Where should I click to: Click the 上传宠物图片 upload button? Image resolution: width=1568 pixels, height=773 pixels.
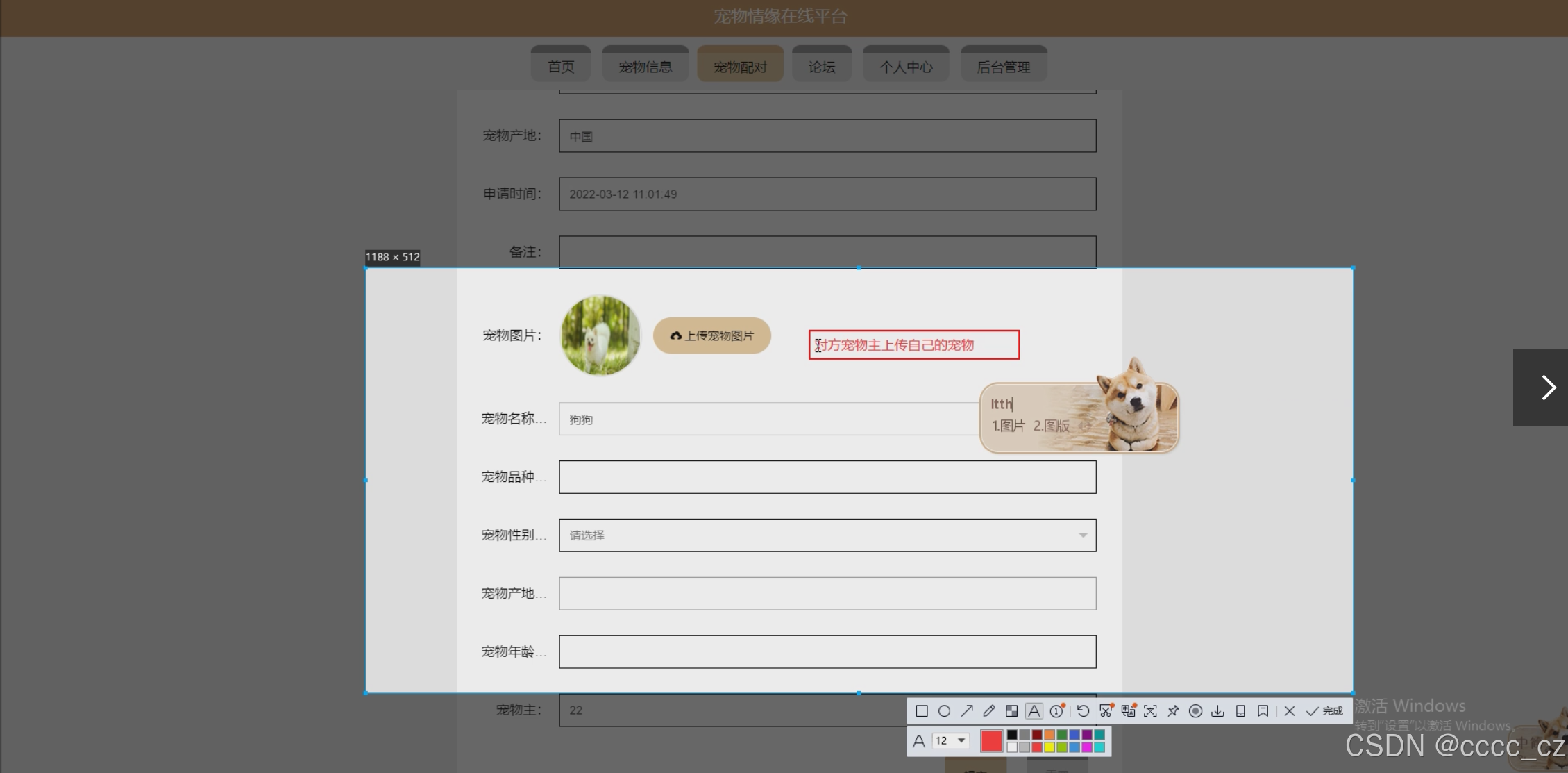point(711,335)
